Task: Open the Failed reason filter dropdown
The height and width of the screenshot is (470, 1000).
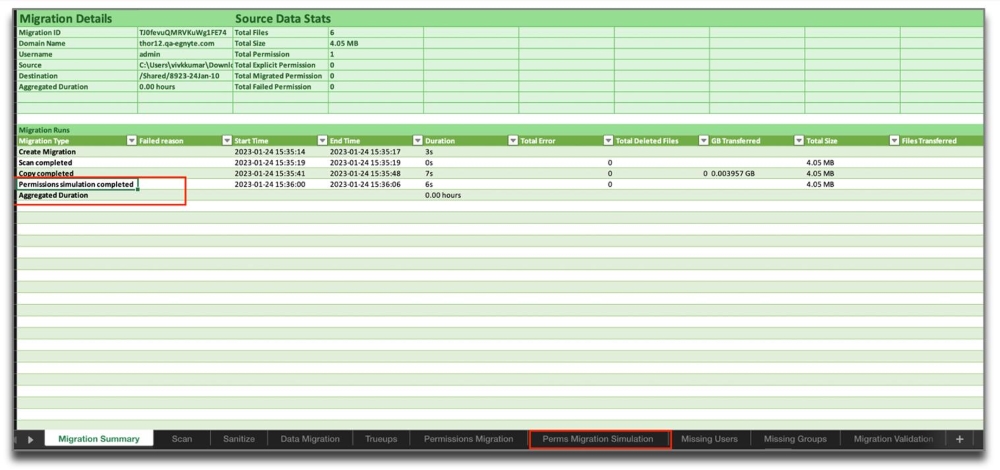Action: coord(227,140)
